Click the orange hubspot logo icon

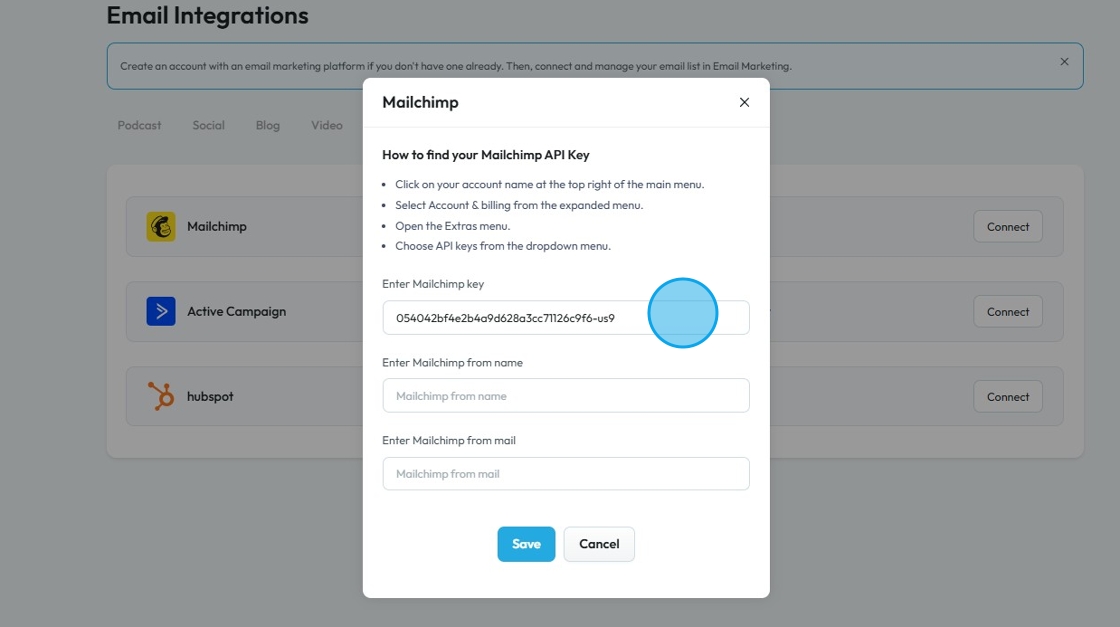click(160, 397)
